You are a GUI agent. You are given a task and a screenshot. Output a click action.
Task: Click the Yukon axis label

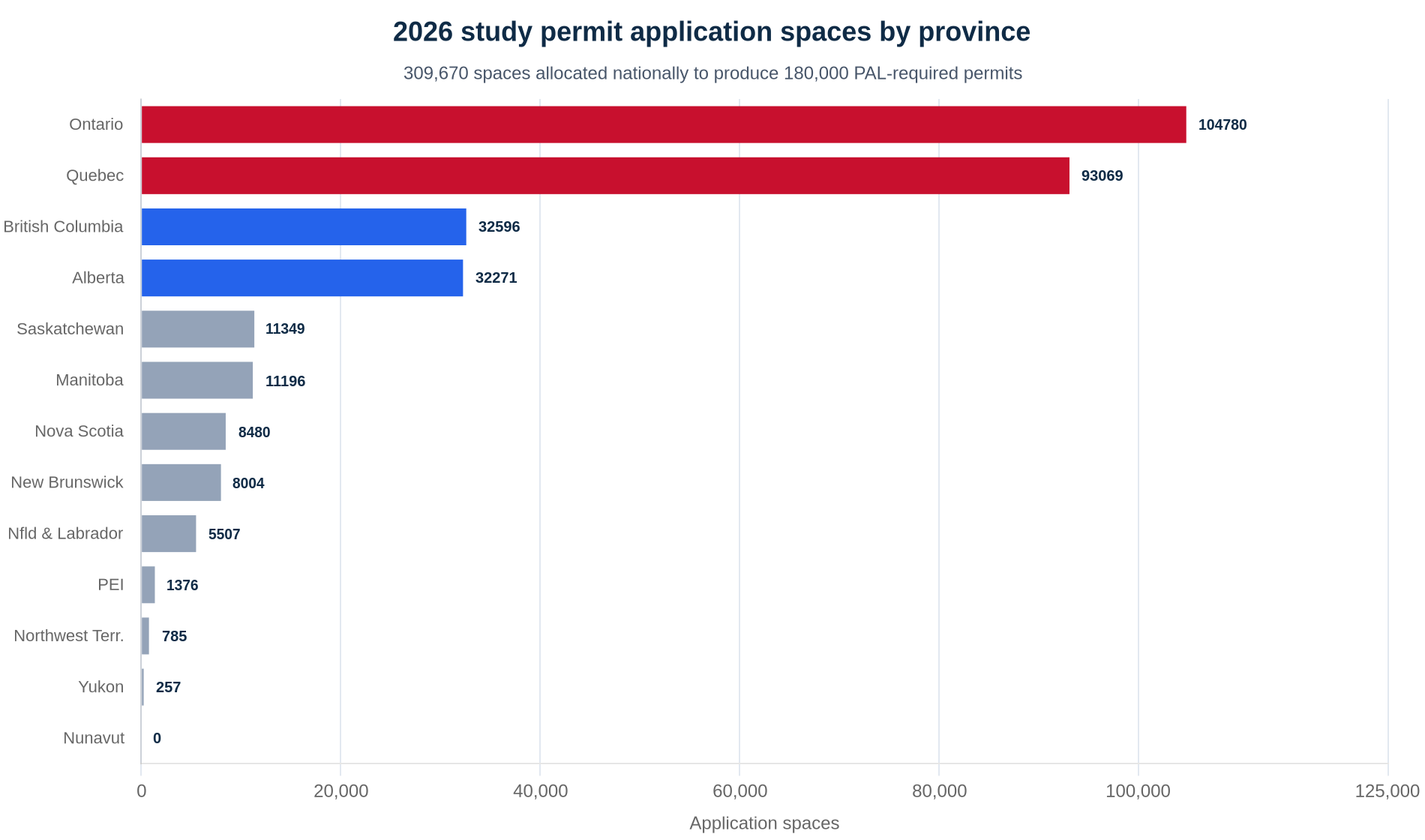tap(101, 686)
